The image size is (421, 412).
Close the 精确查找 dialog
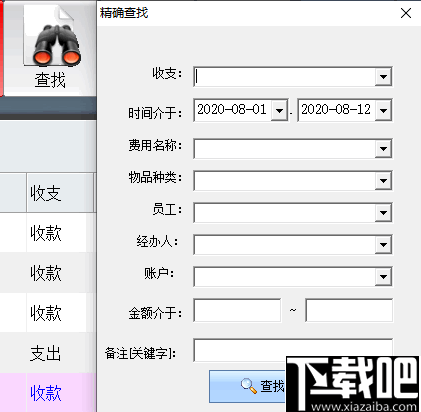tap(406, 13)
